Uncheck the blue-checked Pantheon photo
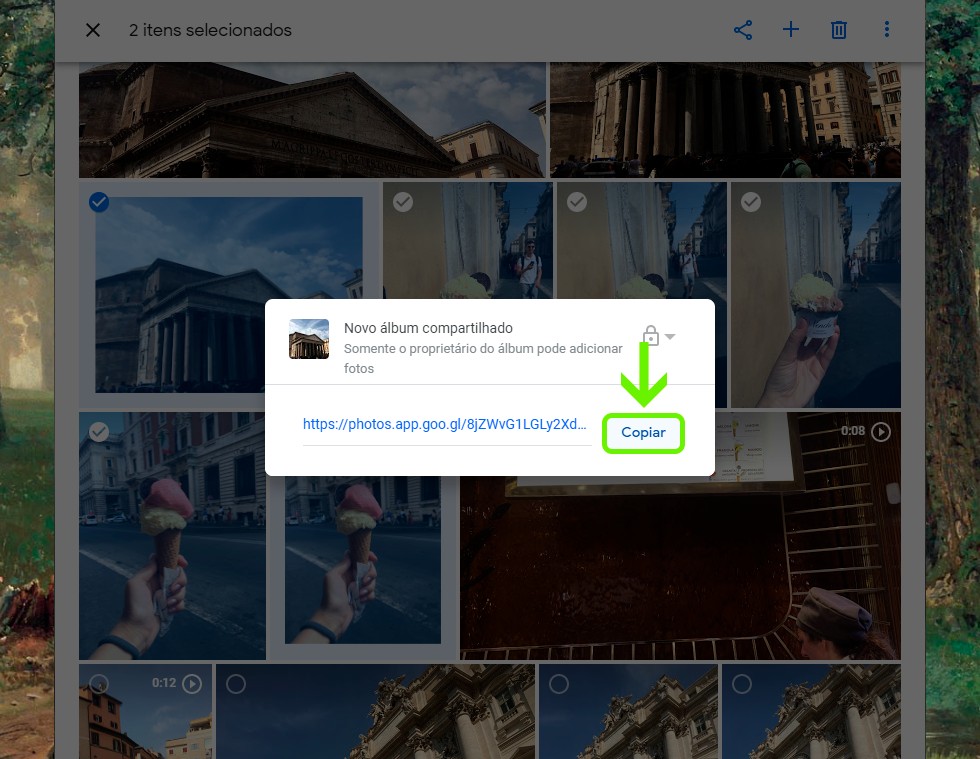980x759 pixels. pyautogui.click(x=99, y=203)
